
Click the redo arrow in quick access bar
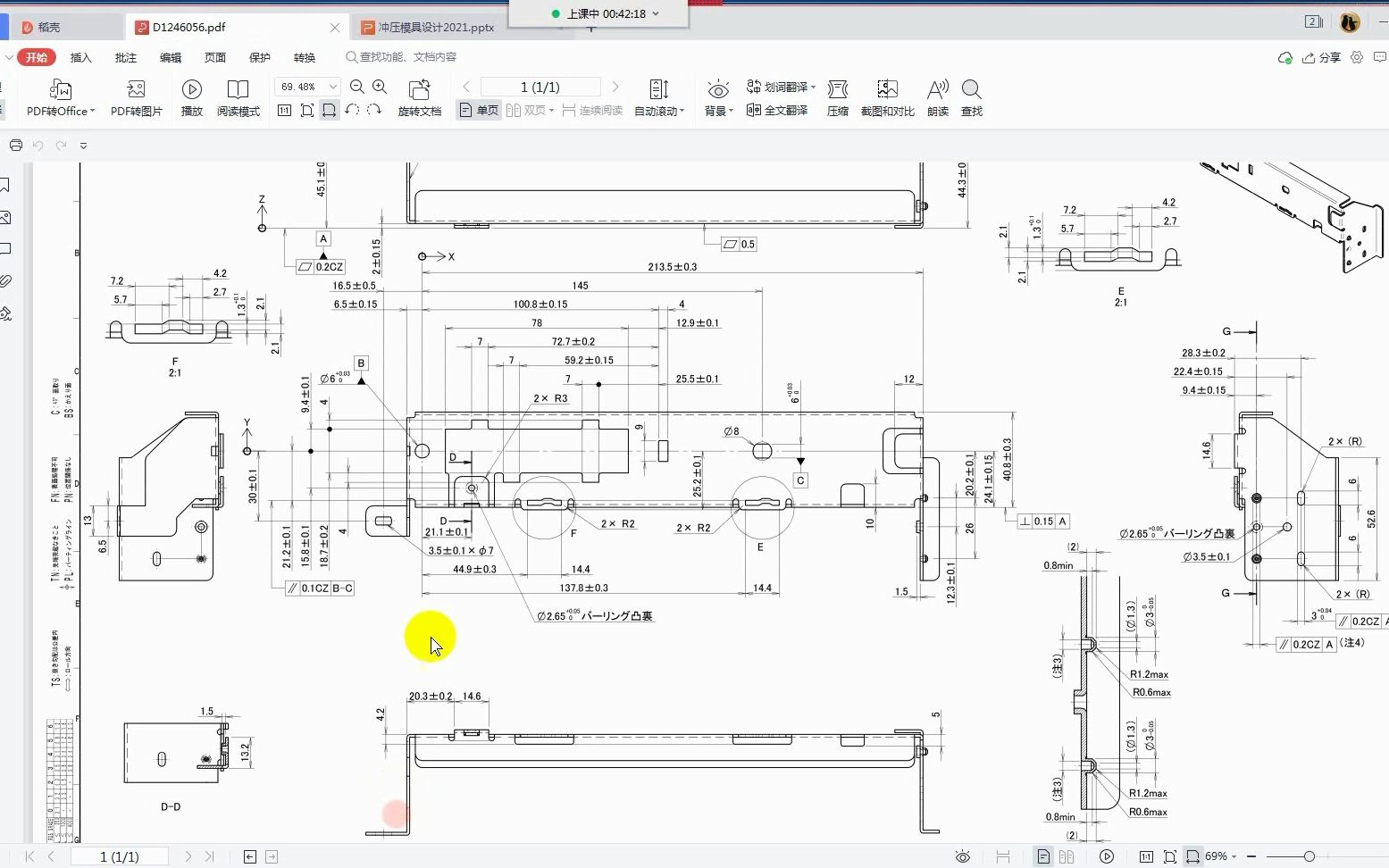(x=61, y=146)
